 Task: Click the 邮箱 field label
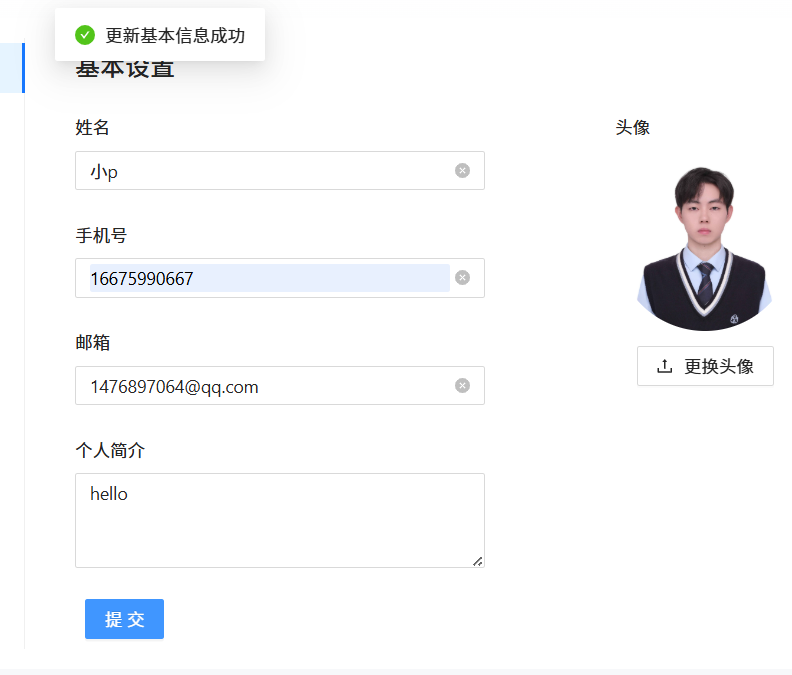(x=92, y=343)
